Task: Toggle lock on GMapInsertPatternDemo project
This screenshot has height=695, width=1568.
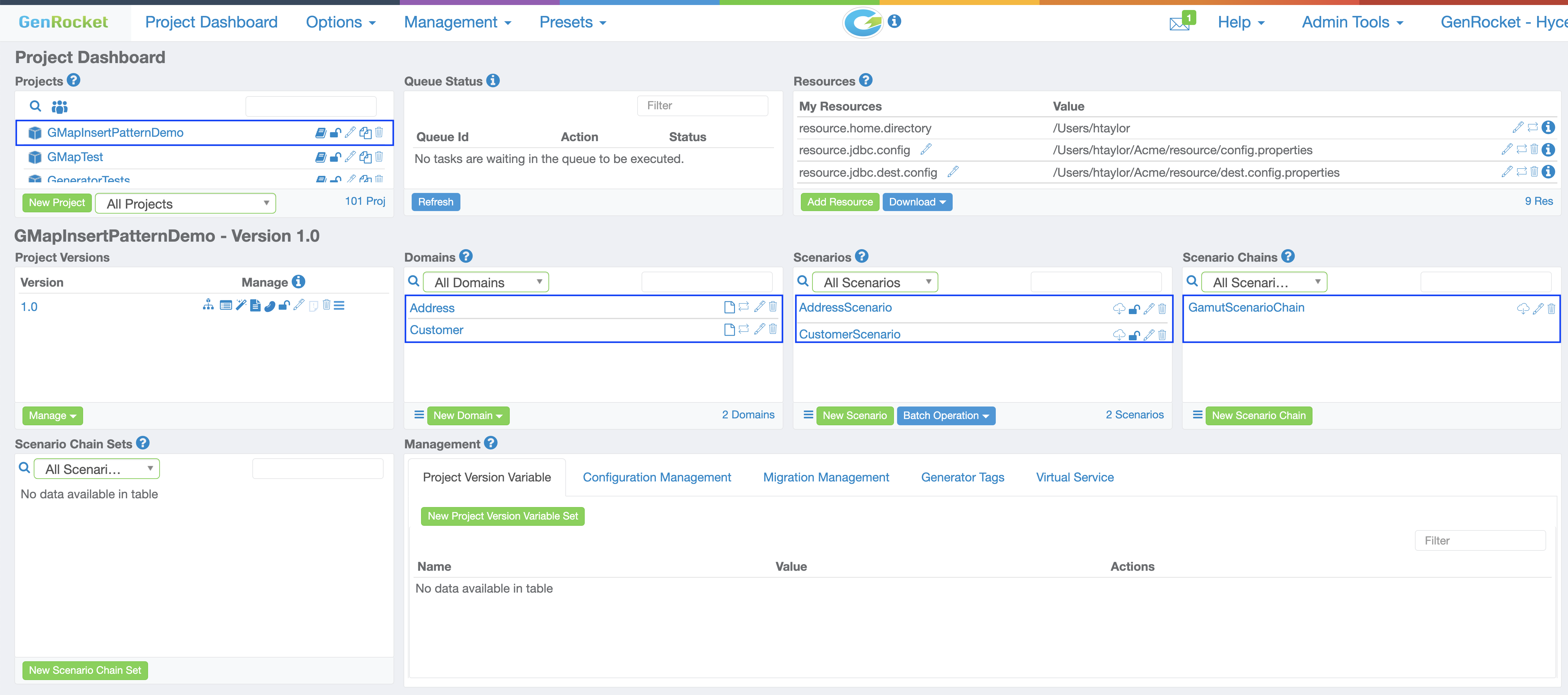Action: coord(335,133)
